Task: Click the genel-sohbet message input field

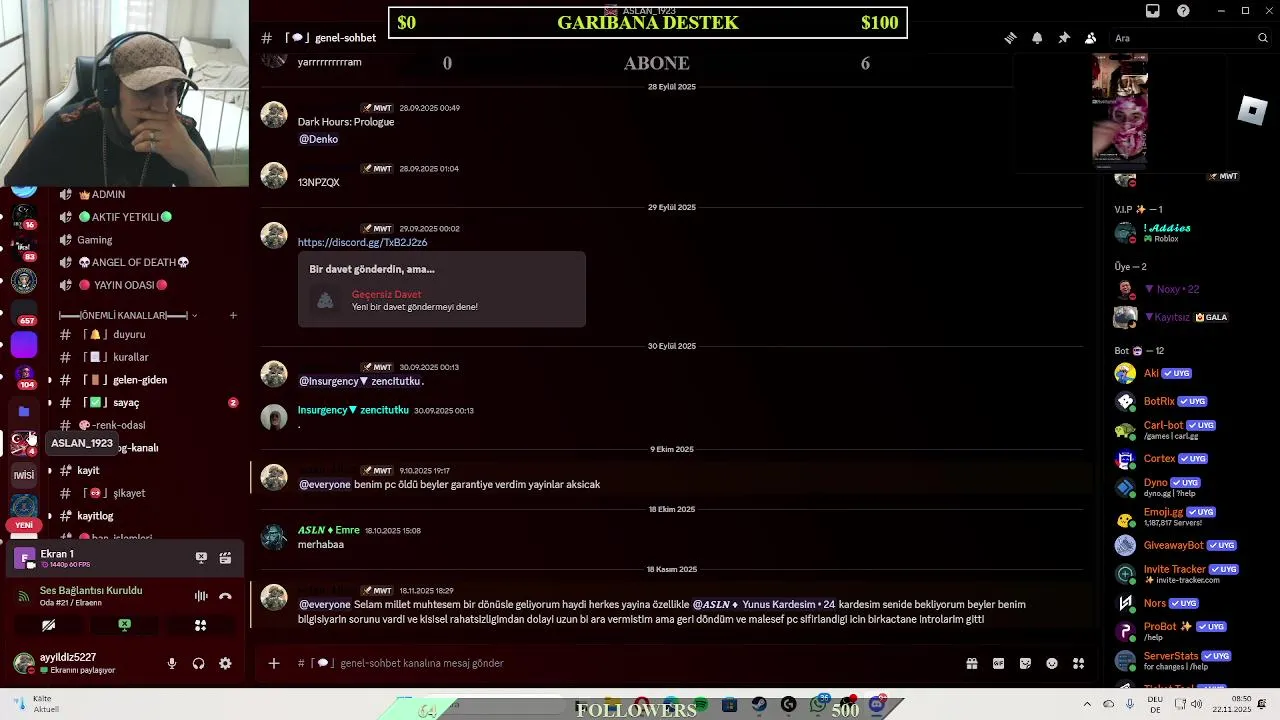Action: 620,663
